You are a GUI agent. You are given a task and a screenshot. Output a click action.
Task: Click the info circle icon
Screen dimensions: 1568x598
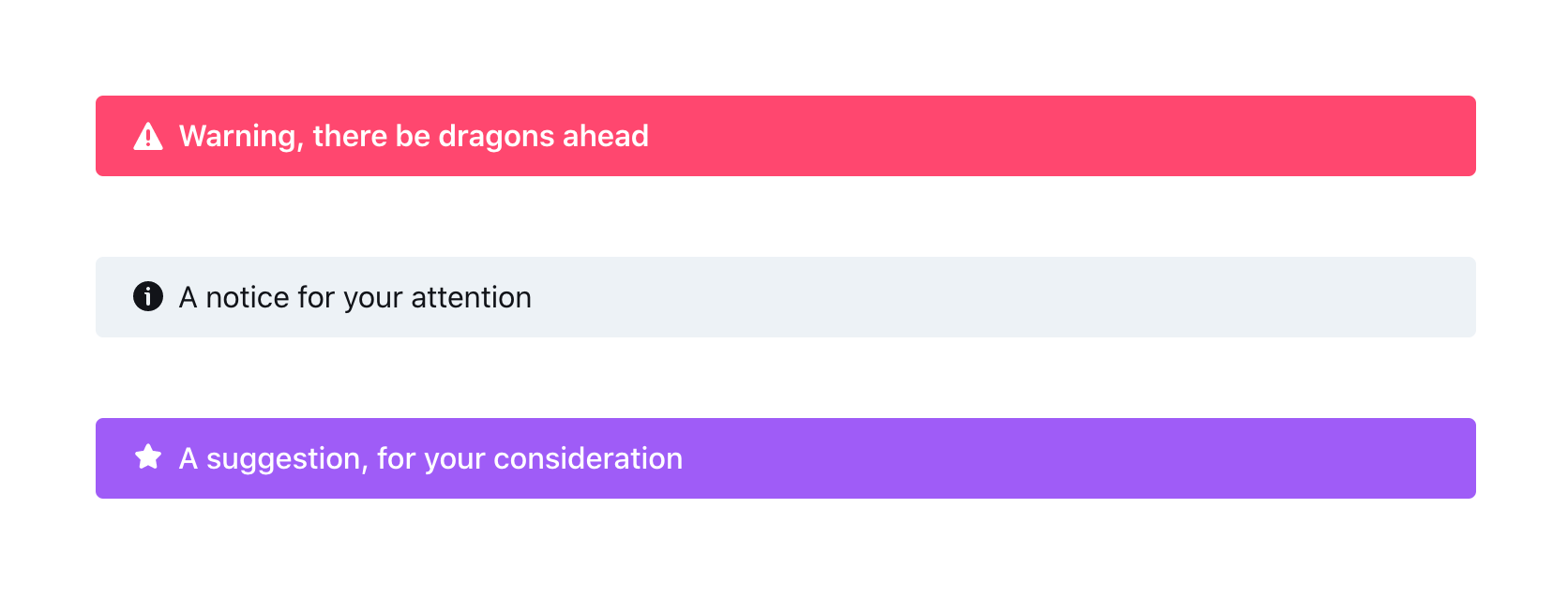(x=148, y=296)
